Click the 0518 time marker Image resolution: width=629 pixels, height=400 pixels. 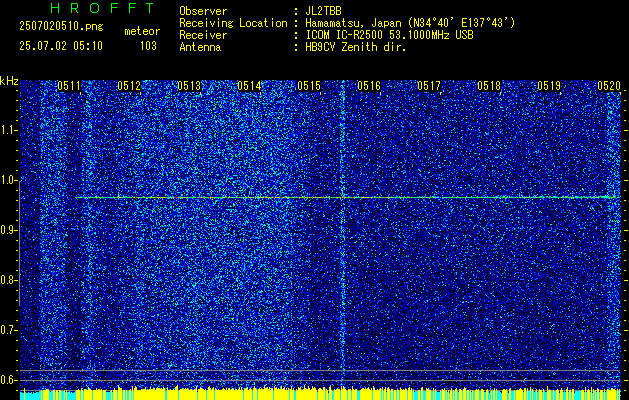click(489, 85)
